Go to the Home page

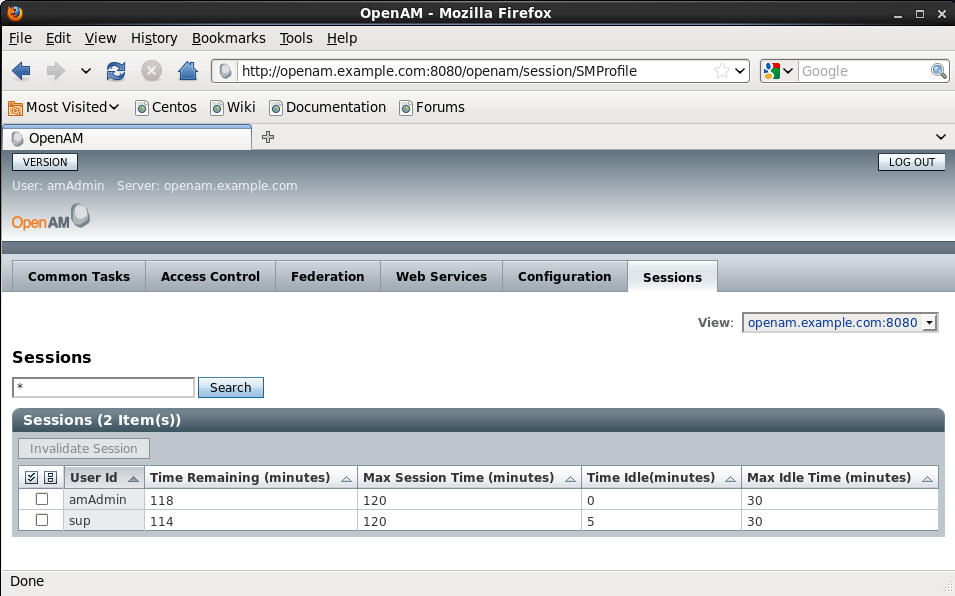(188, 71)
